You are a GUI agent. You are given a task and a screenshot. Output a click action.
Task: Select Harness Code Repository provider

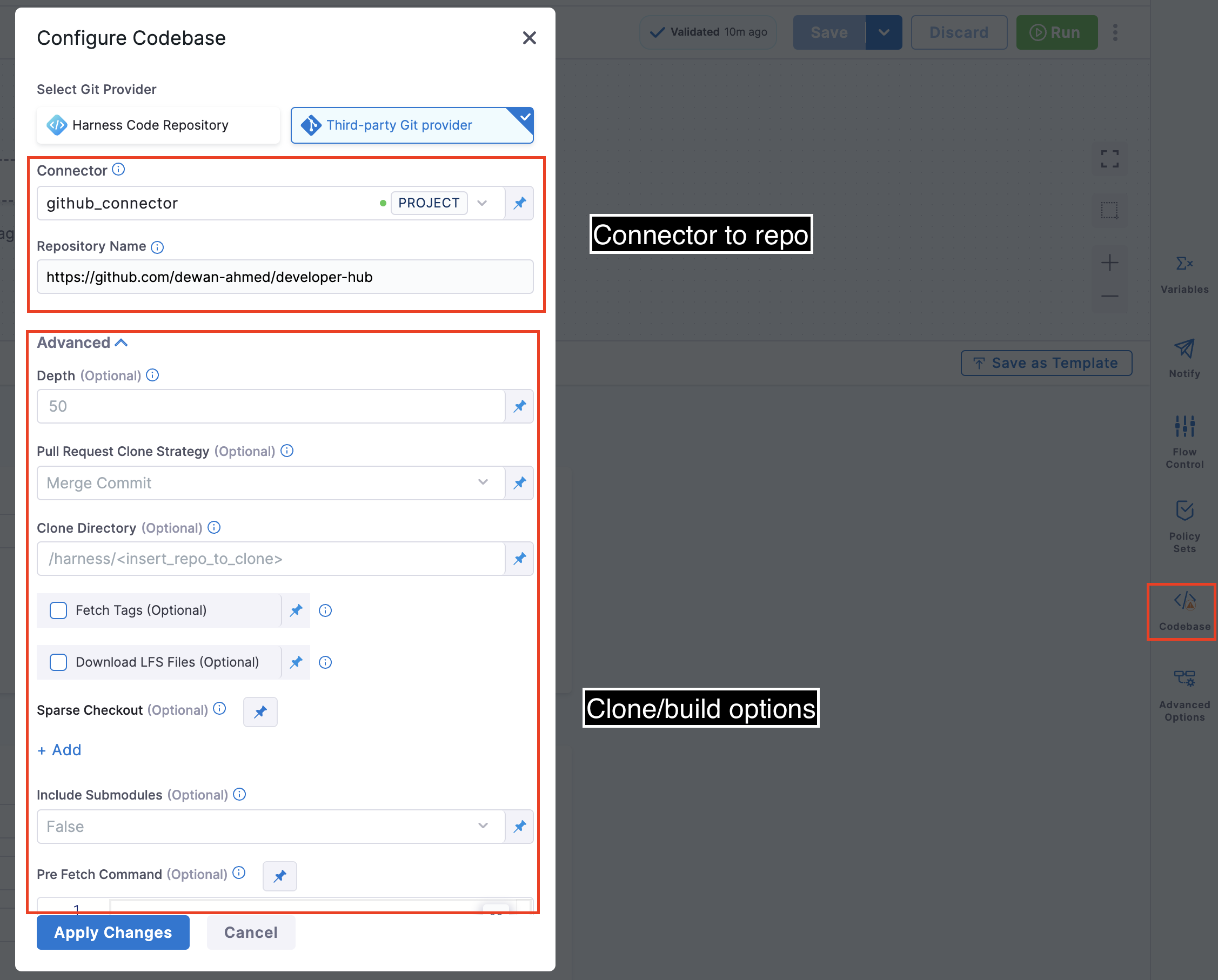158,125
